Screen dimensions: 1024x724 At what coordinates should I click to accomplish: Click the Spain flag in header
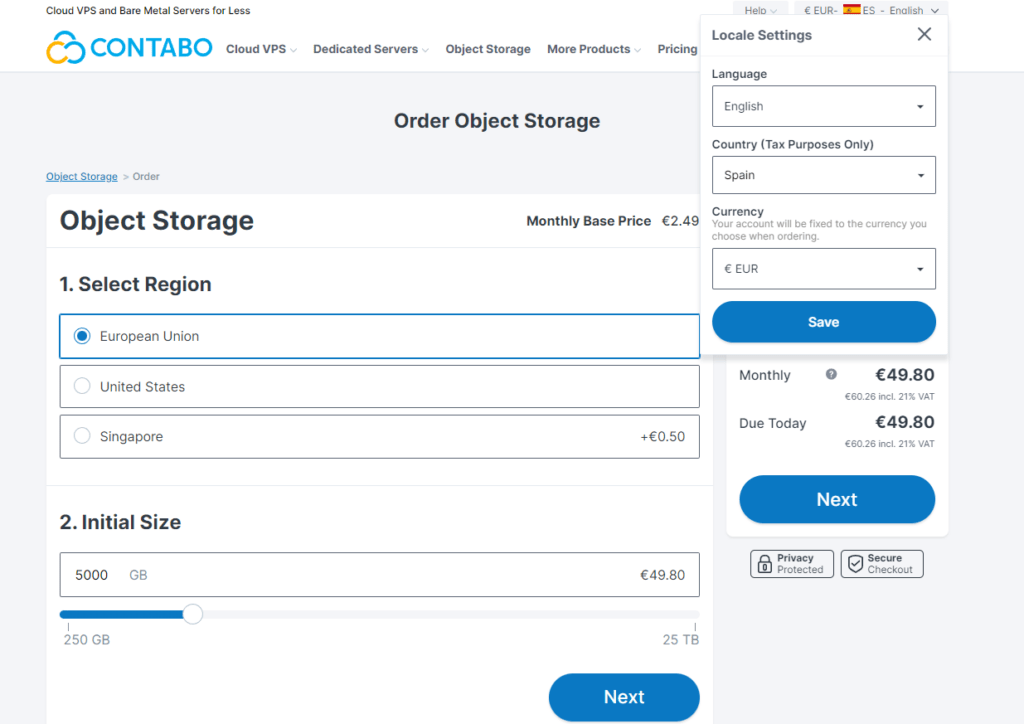852,9
